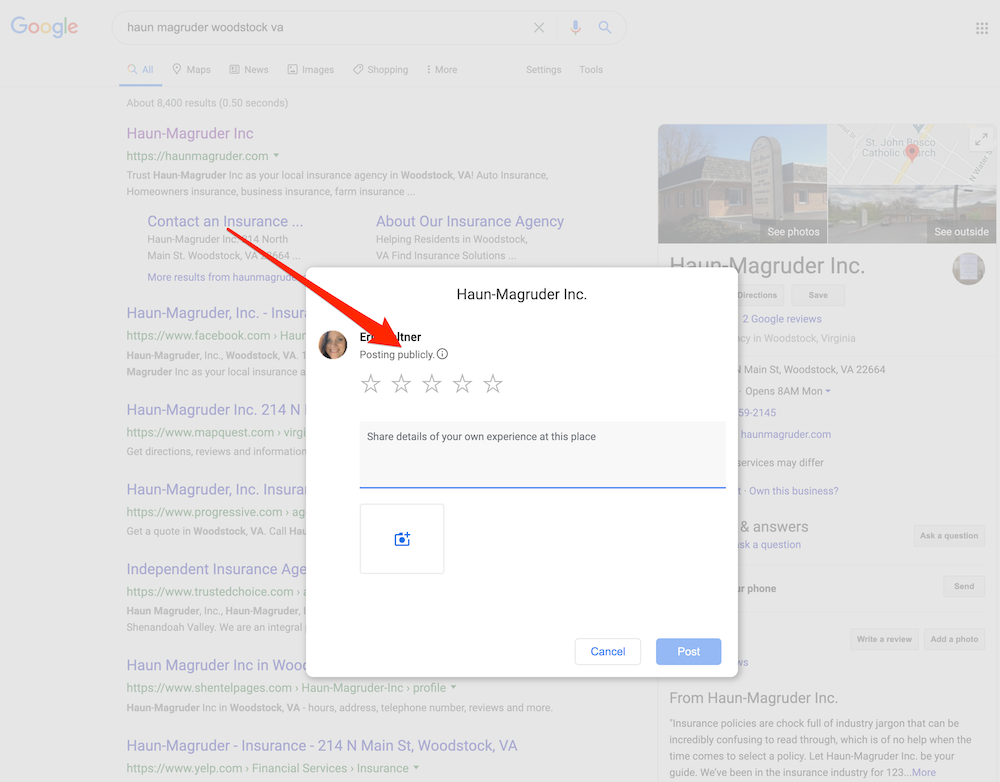Viewport: 1000px width, 782px height.
Task: Click the map red location pin
Action: pyautogui.click(x=912, y=152)
